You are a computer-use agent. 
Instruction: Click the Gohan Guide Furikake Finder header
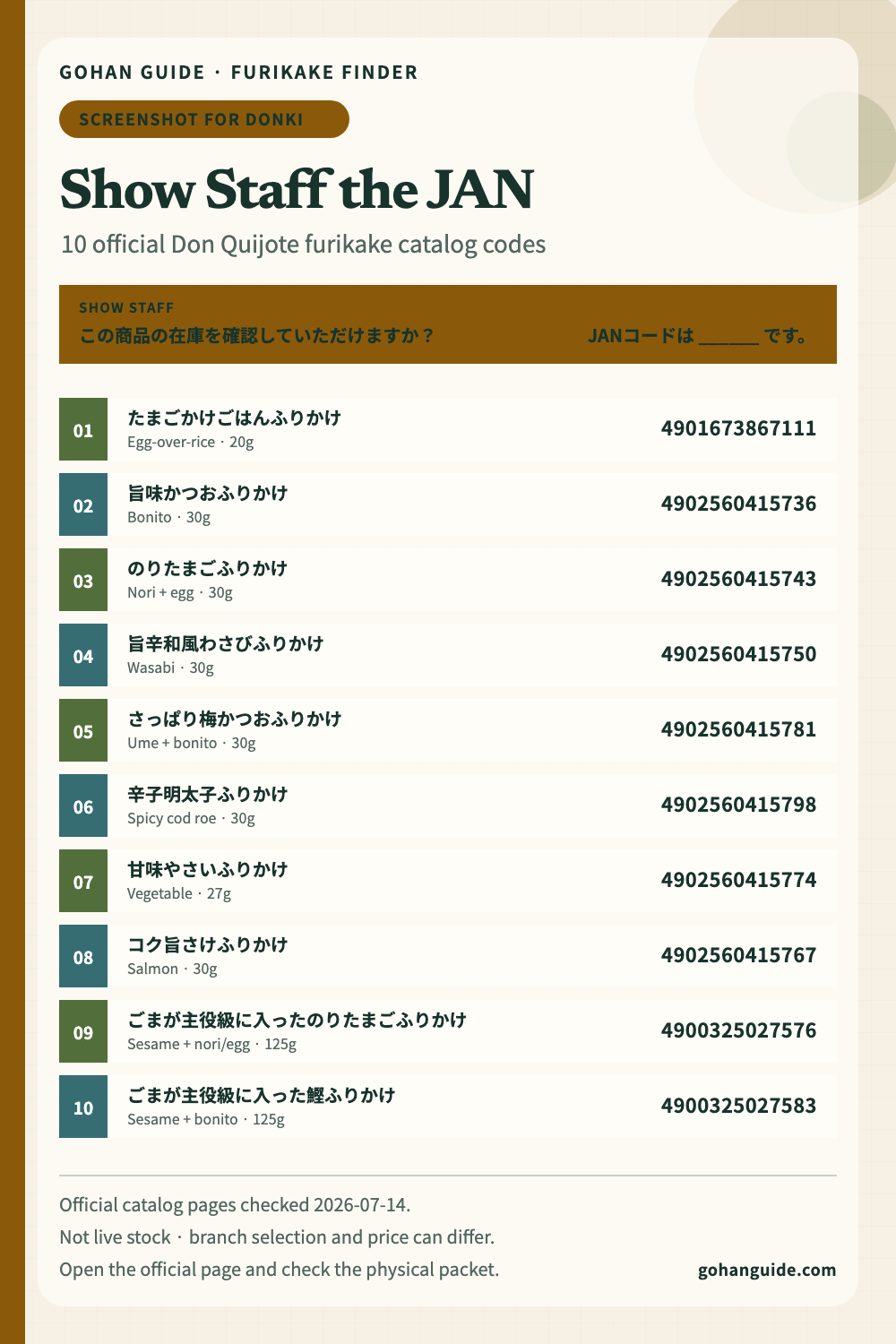click(x=238, y=73)
